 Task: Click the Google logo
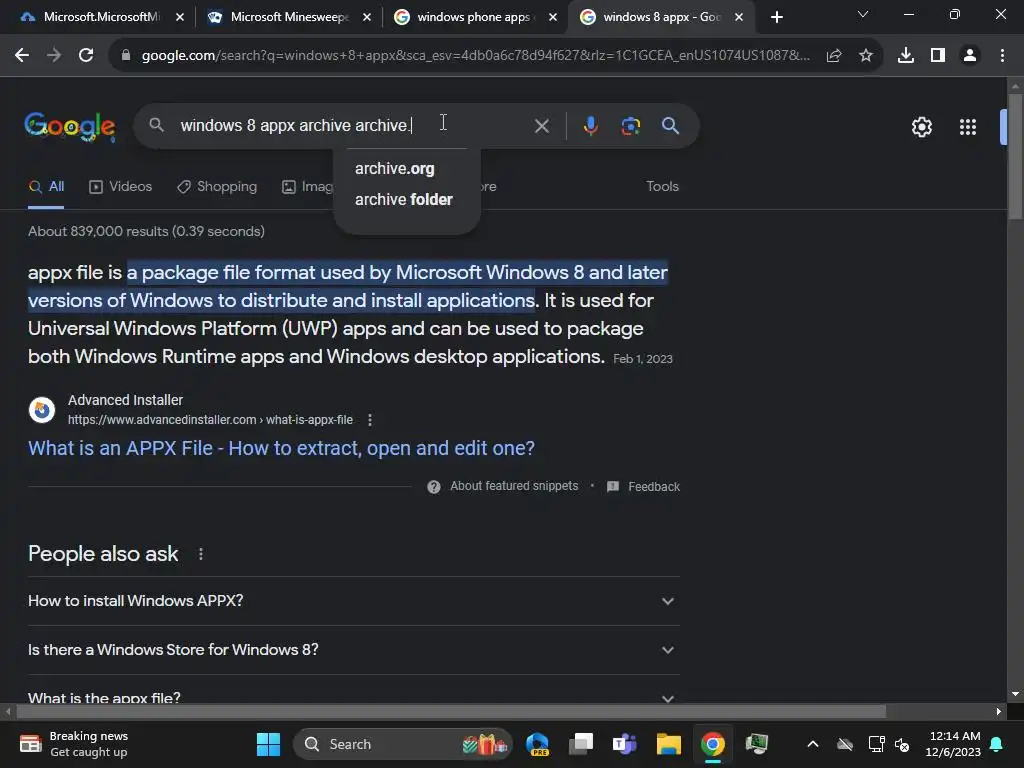pos(70,126)
